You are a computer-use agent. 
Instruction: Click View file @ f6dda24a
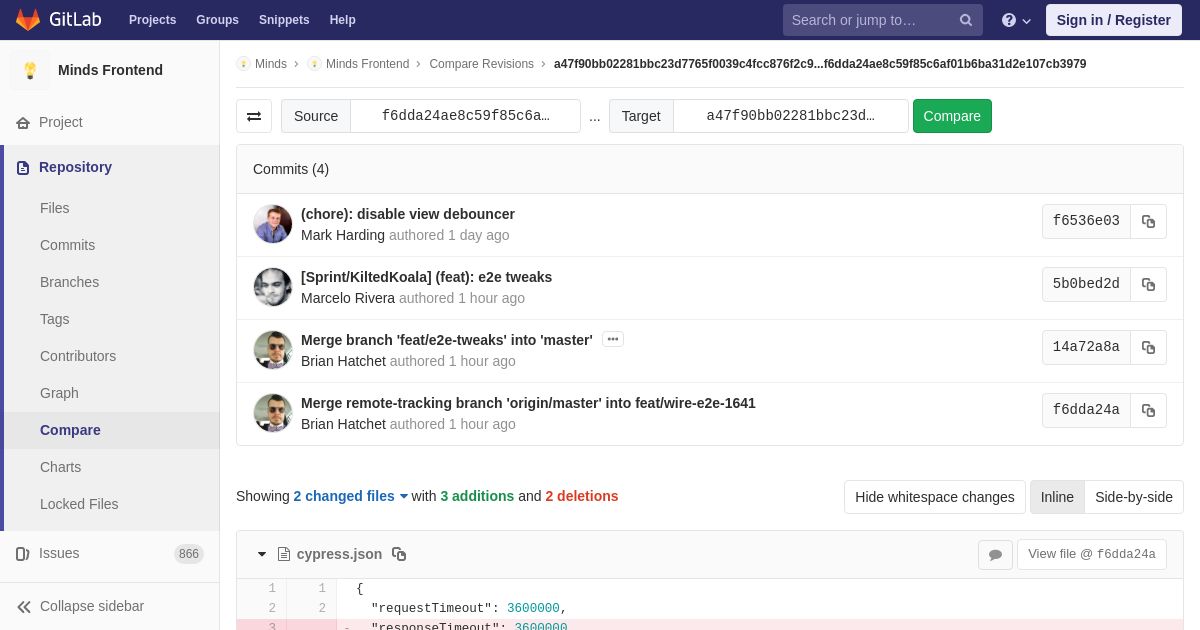(1092, 554)
